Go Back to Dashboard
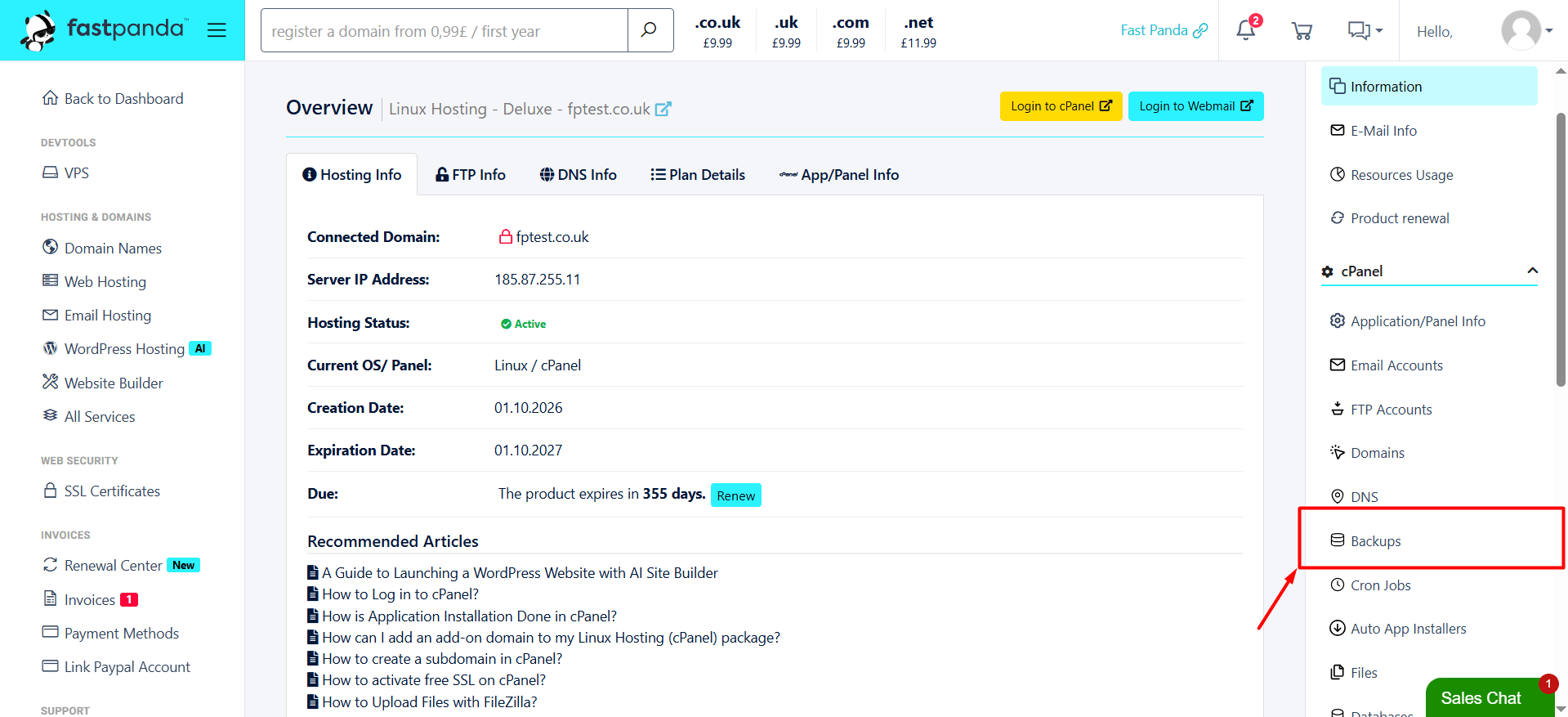The height and width of the screenshot is (717, 1568). point(113,99)
